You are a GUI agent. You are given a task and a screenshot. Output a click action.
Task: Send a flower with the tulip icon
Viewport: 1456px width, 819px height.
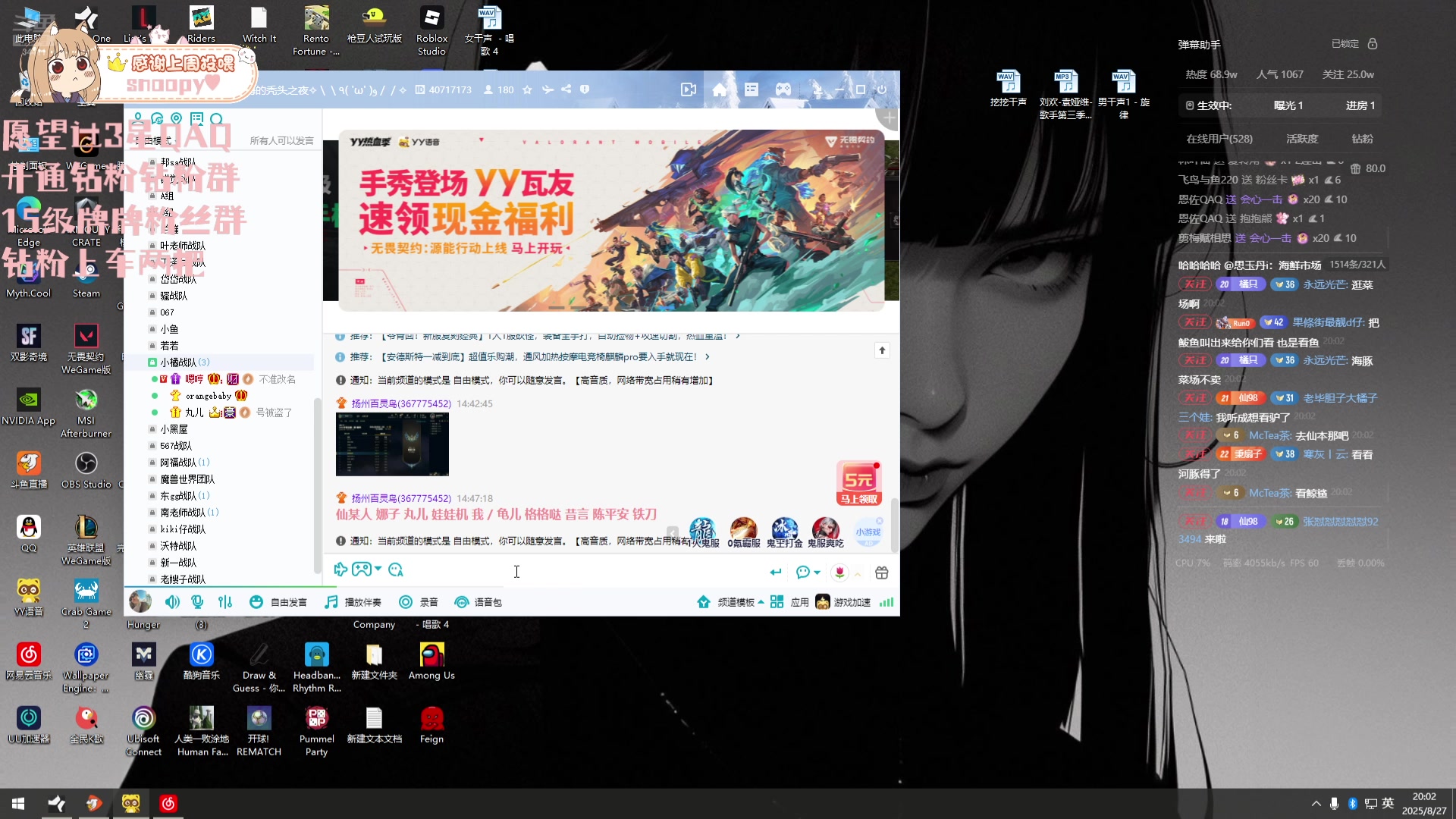click(x=839, y=573)
